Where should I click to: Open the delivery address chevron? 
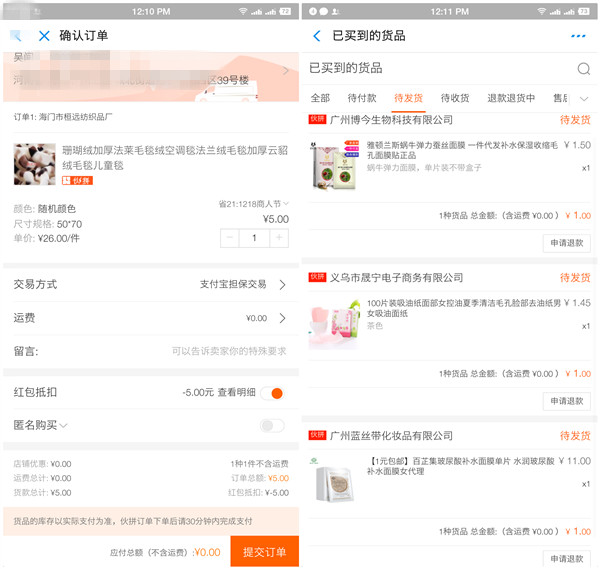(x=285, y=71)
